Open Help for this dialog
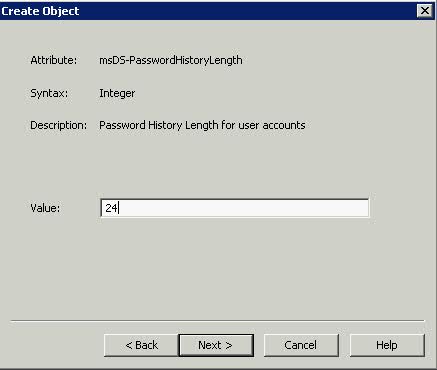Image resolution: width=437 pixels, height=370 pixels. click(x=387, y=345)
